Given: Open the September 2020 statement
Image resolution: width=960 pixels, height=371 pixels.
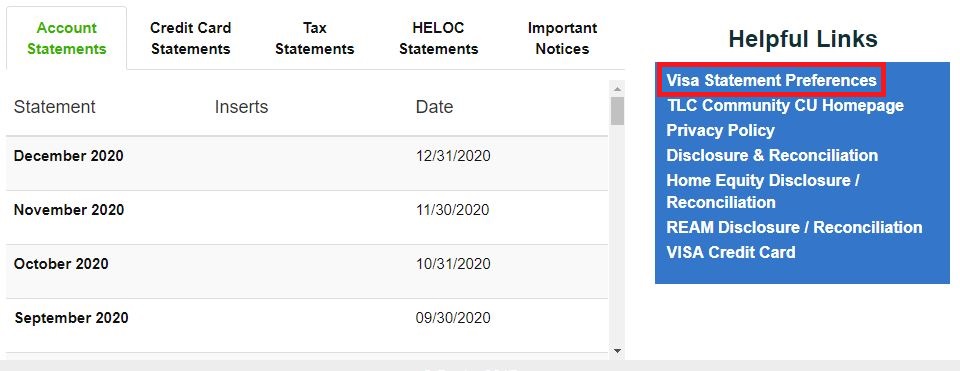Looking at the screenshot, I should [72, 318].
